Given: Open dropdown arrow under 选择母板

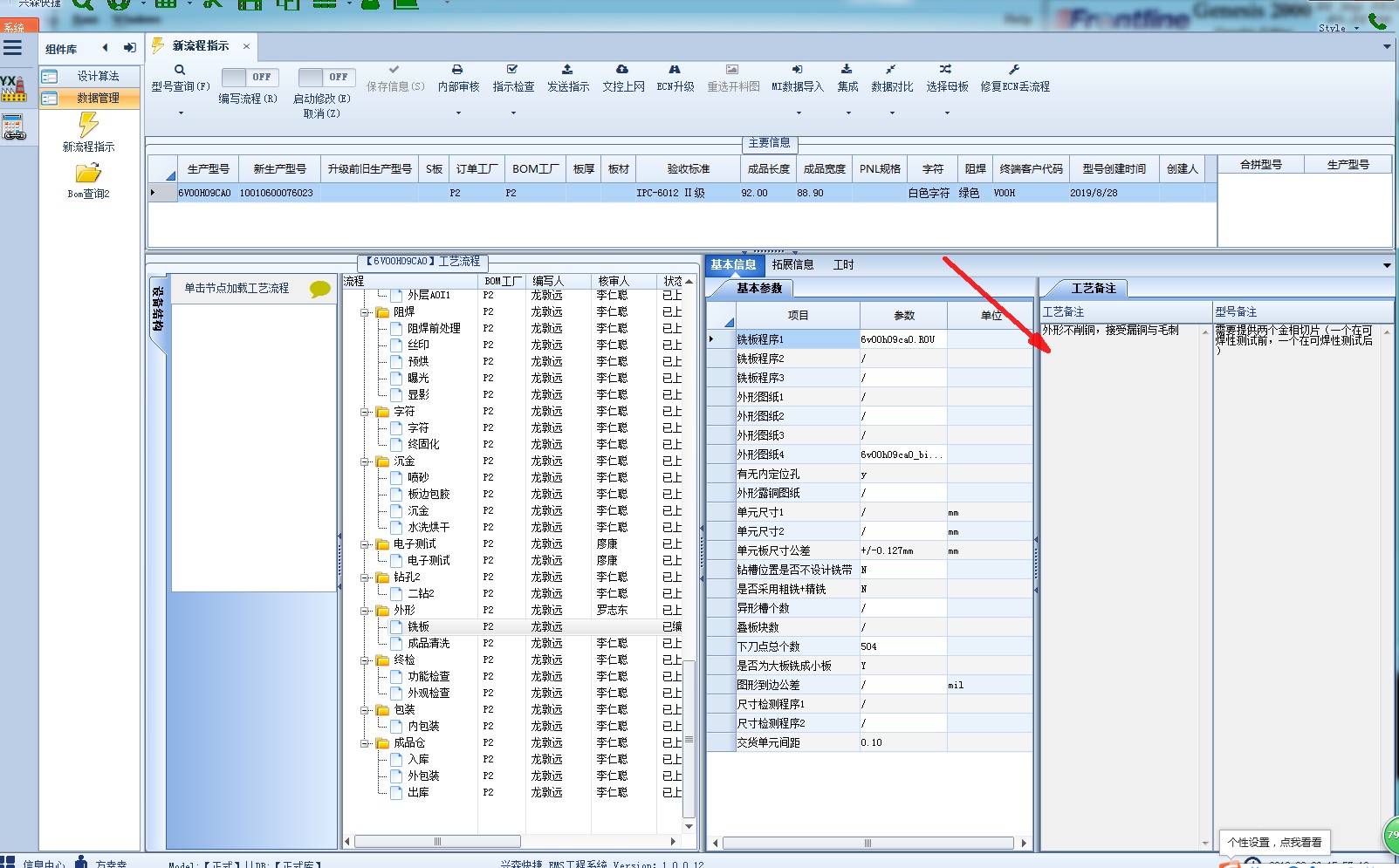Looking at the screenshot, I should (947, 113).
